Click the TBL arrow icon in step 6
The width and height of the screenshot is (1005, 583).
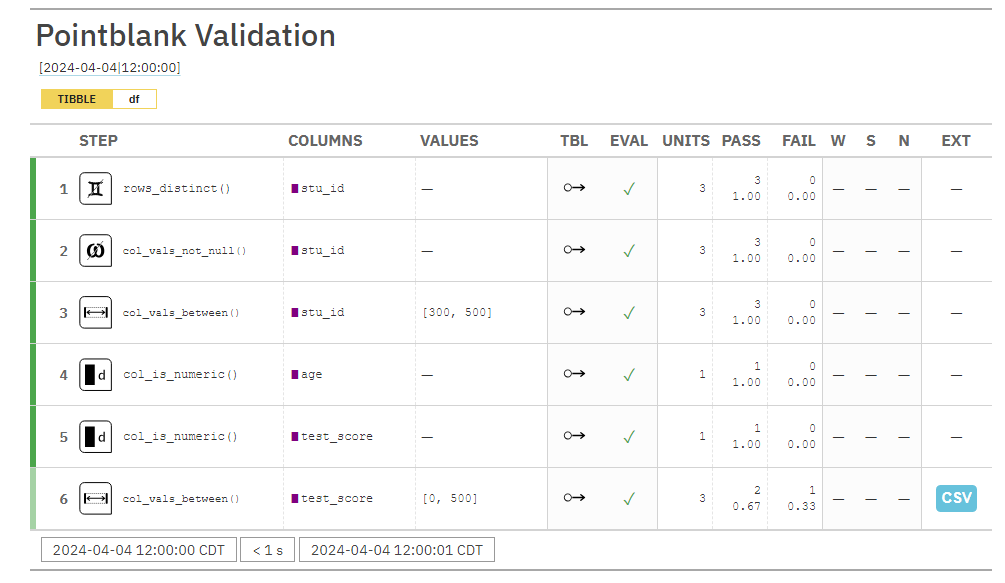click(x=574, y=498)
